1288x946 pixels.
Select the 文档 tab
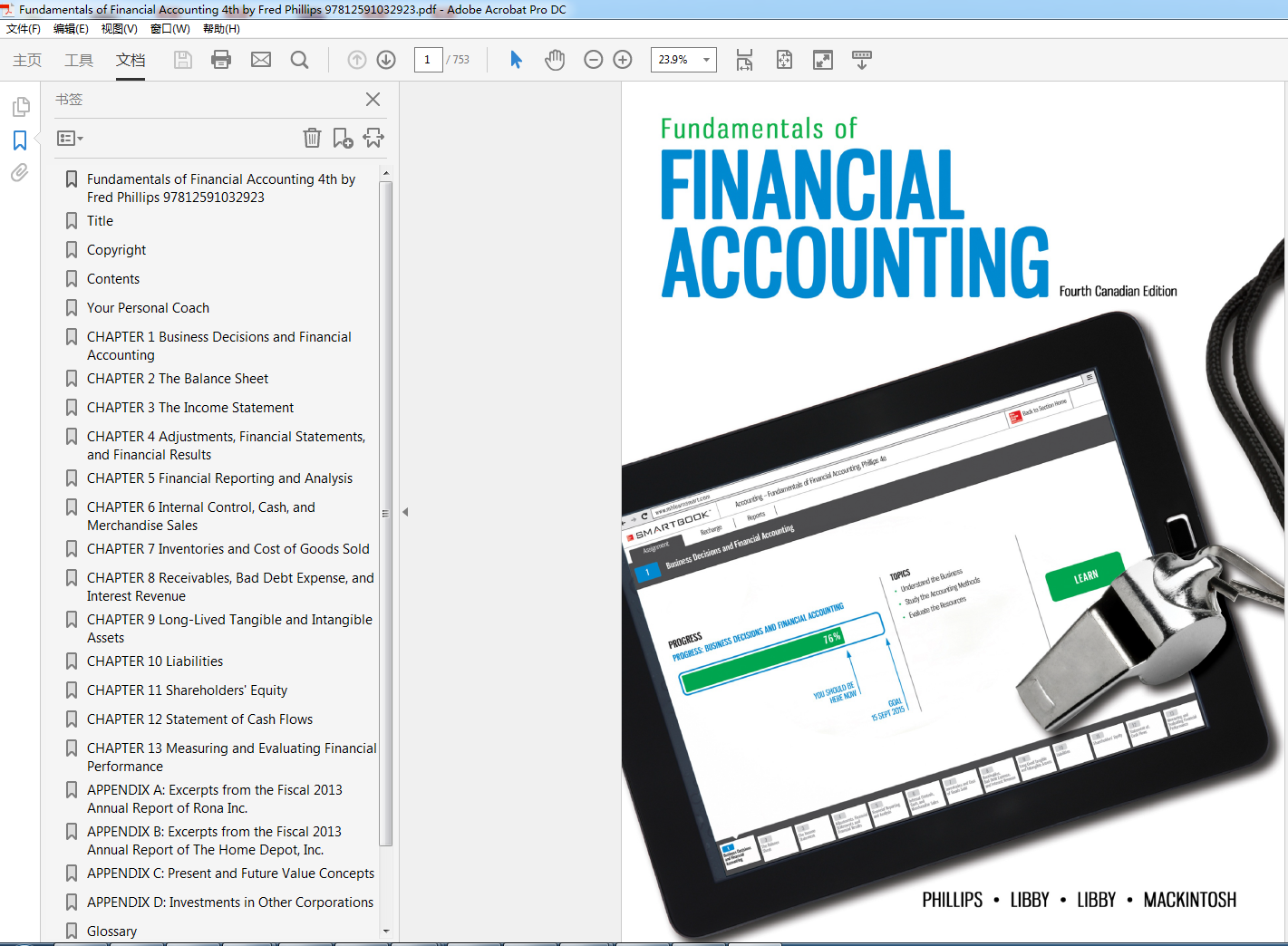coord(131,60)
